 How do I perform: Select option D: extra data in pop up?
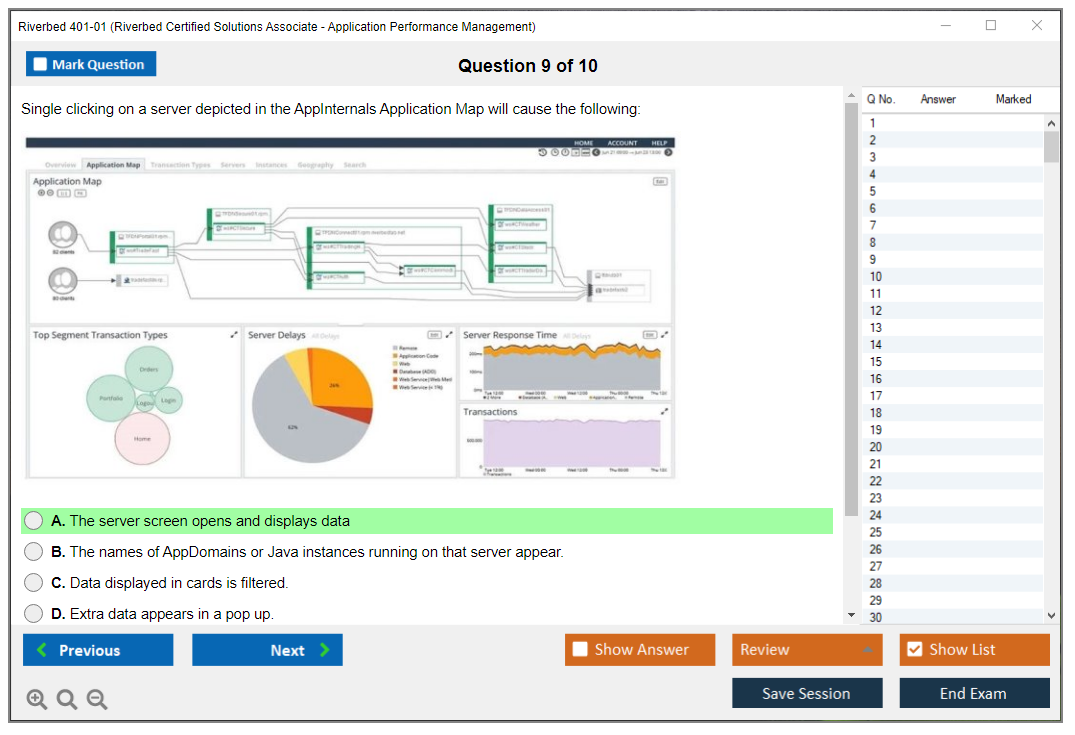[x=34, y=614]
